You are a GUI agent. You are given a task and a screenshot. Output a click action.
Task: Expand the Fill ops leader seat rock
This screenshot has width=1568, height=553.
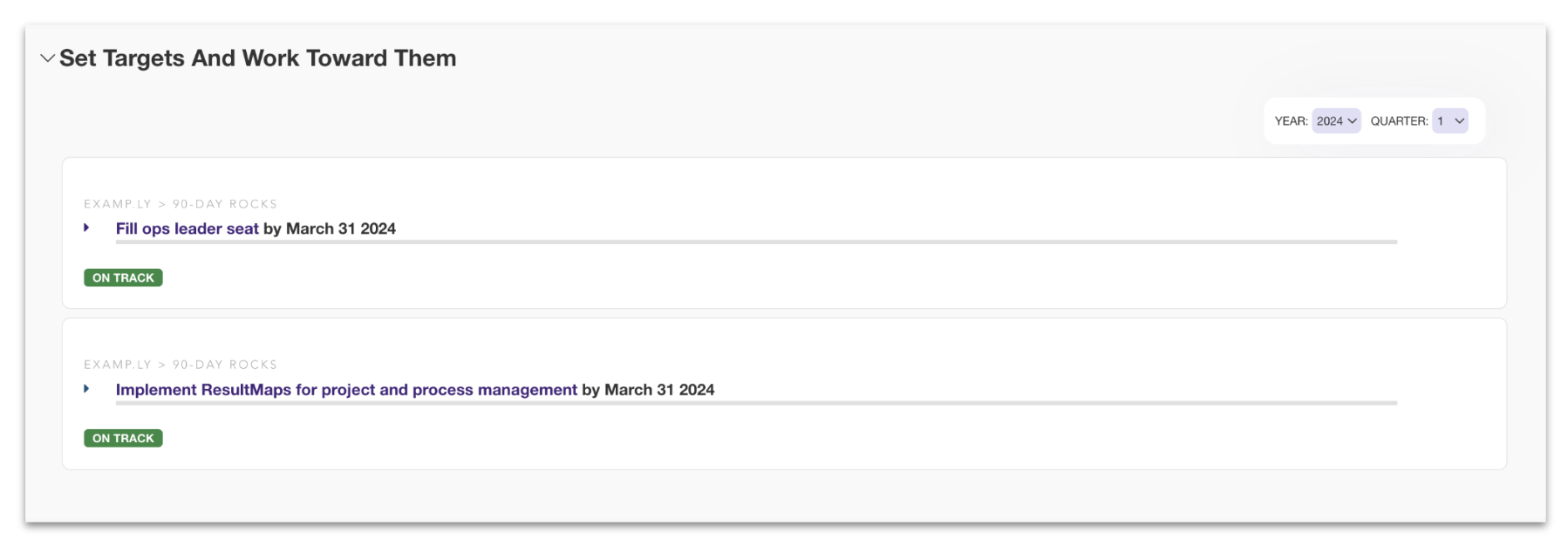click(x=86, y=228)
